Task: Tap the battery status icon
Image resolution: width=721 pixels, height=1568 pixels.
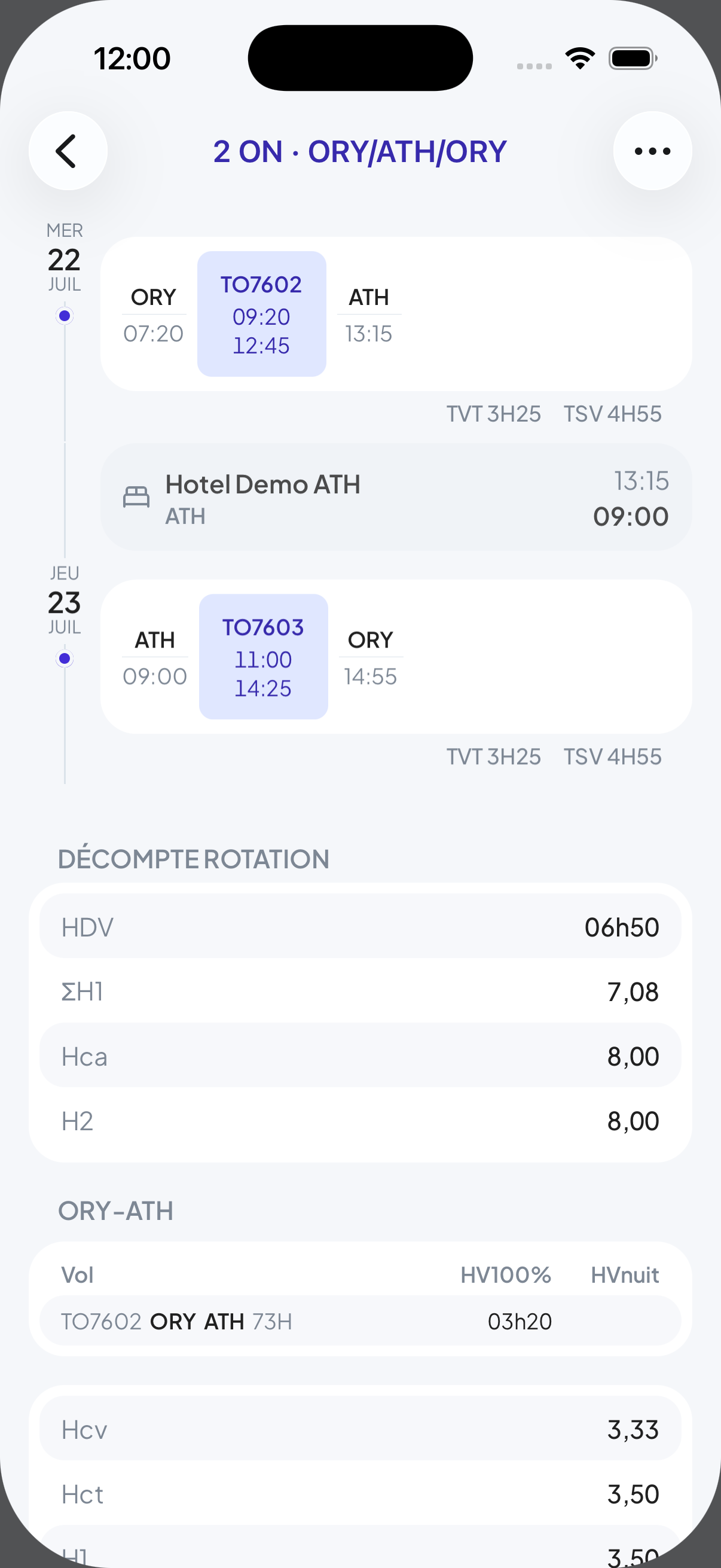Action: [633, 59]
